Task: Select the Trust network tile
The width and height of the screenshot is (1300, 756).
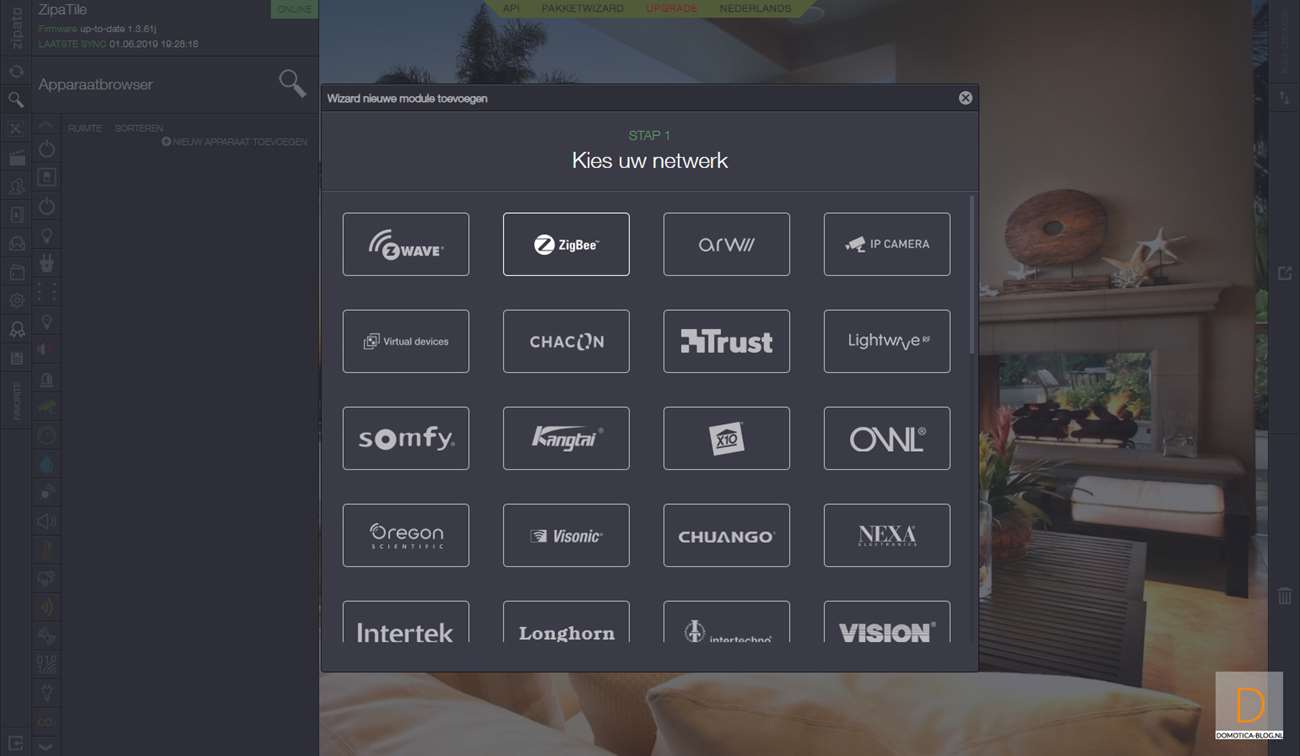Action: tap(727, 341)
